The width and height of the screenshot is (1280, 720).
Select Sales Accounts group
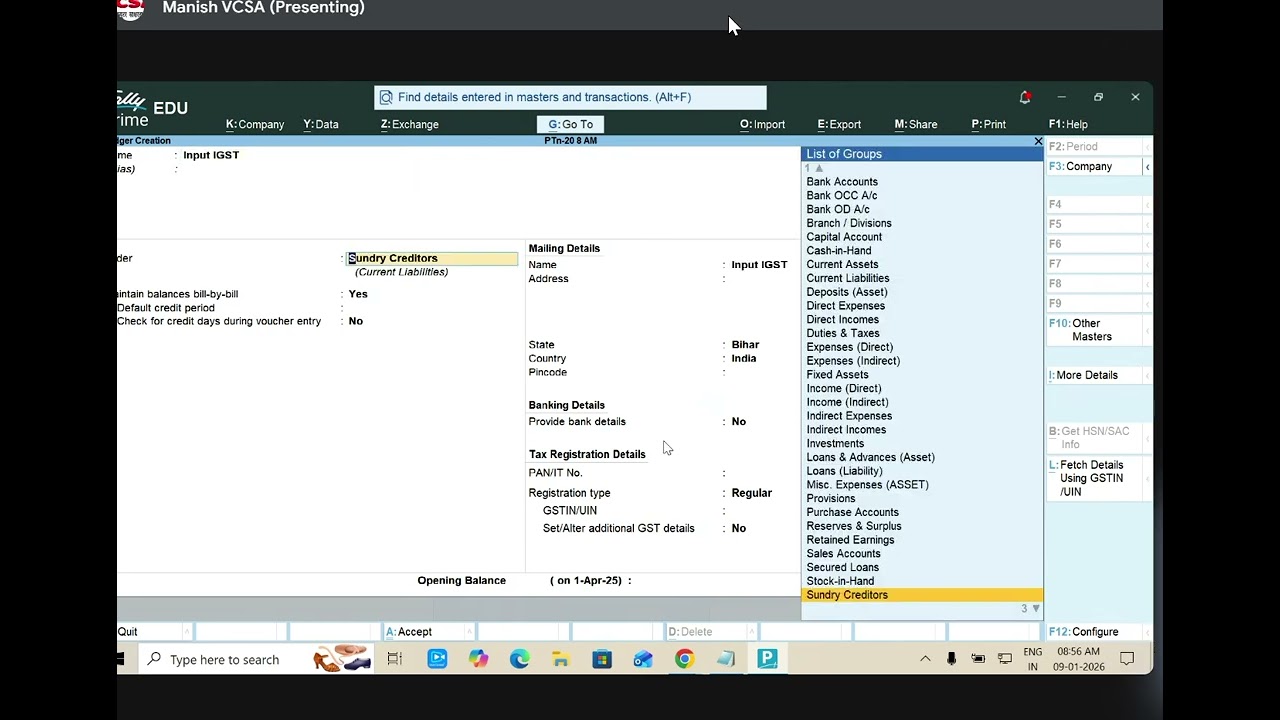(x=844, y=554)
